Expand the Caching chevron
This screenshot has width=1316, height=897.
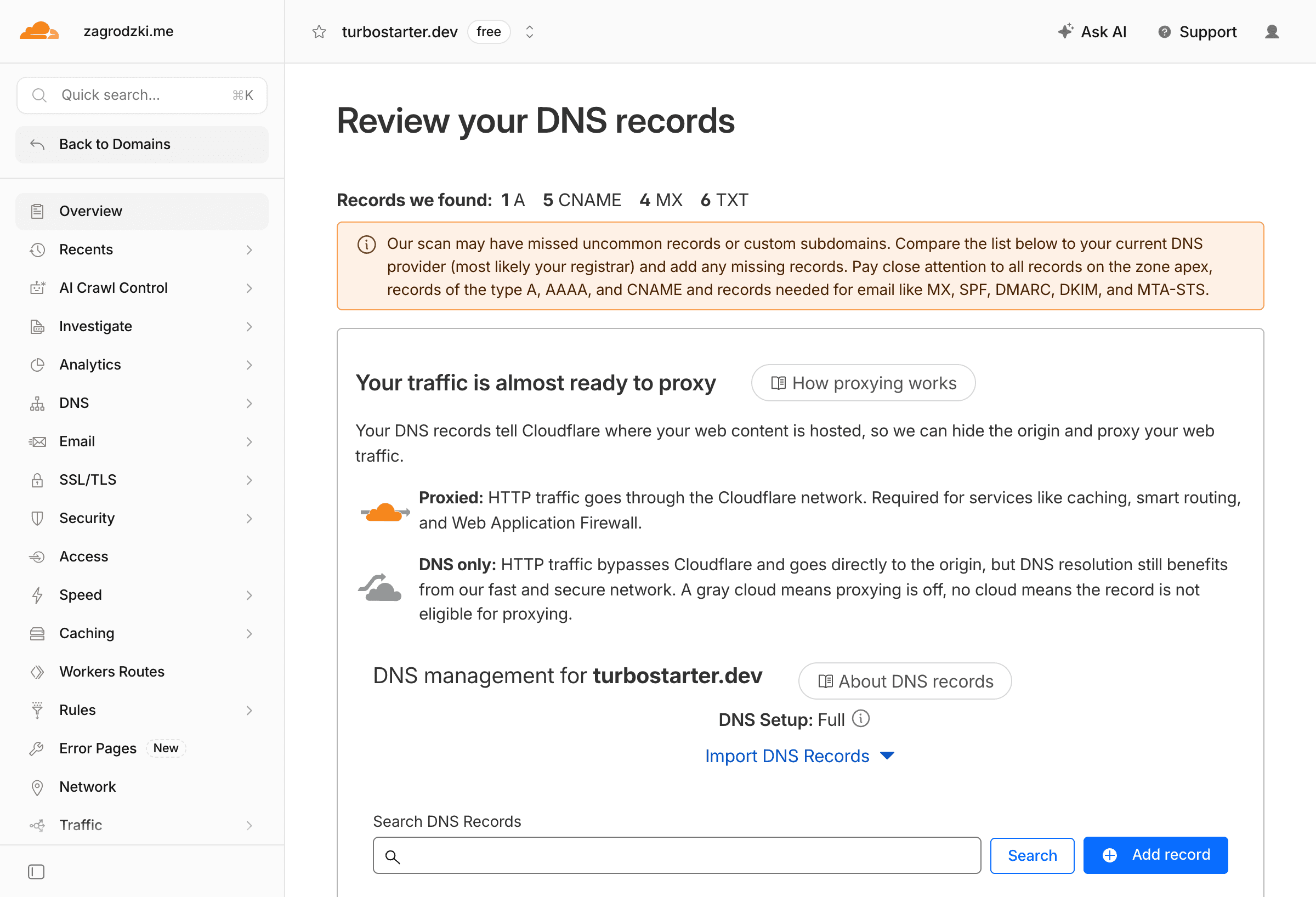[x=249, y=634]
